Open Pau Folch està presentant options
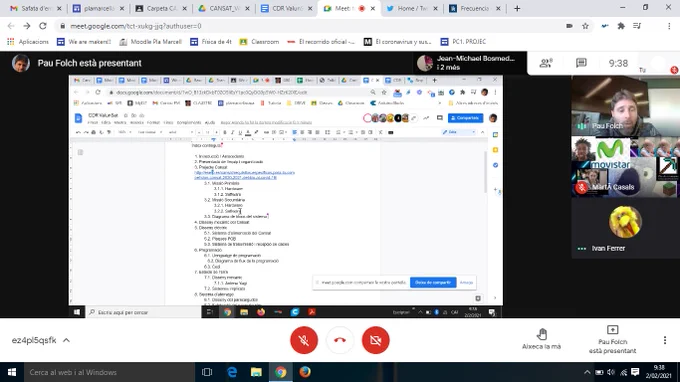 point(612,340)
